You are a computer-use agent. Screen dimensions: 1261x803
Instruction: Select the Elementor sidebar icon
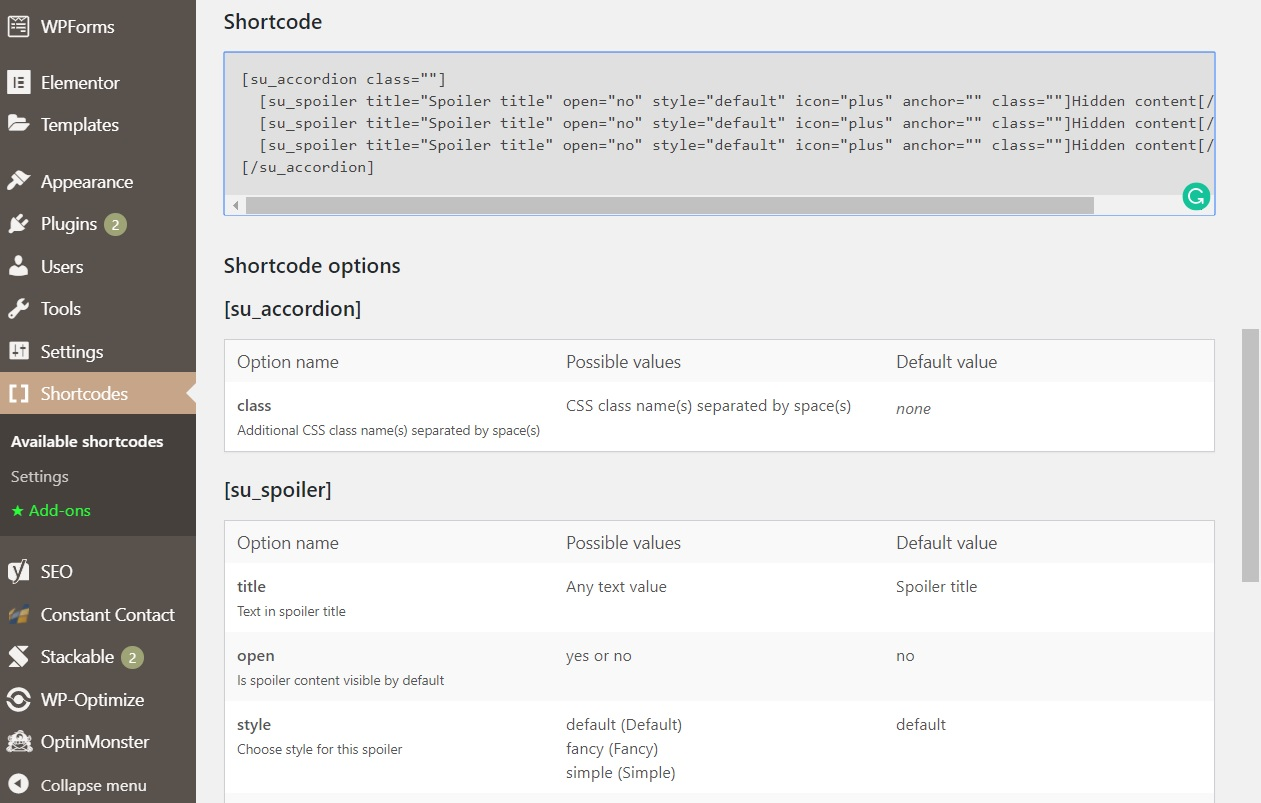19,82
